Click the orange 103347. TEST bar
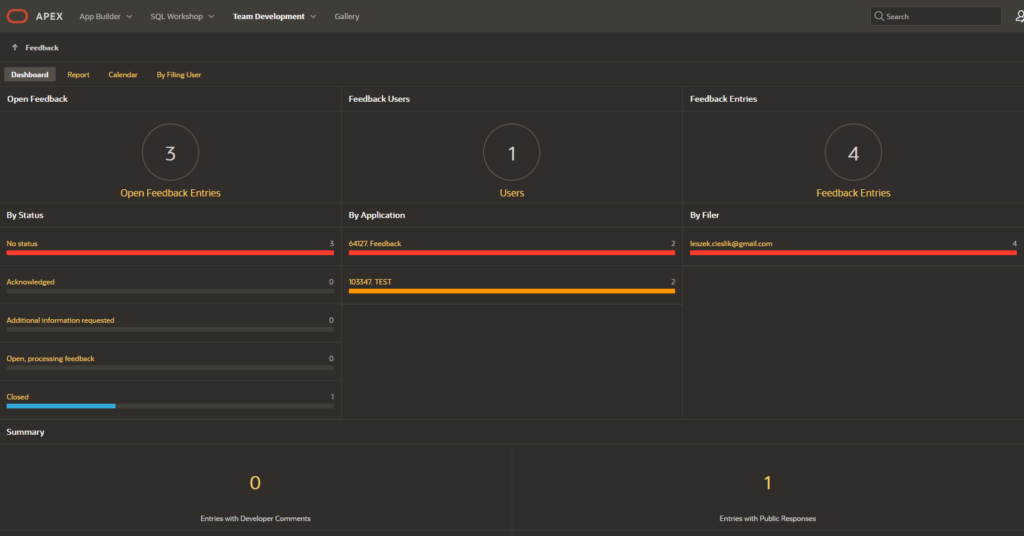This screenshot has width=1024, height=536. (x=511, y=291)
